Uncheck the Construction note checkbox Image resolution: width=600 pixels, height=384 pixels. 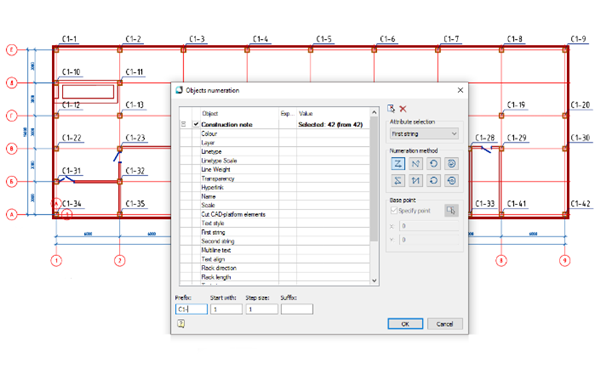pyautogui.click(x=196, y=124)
